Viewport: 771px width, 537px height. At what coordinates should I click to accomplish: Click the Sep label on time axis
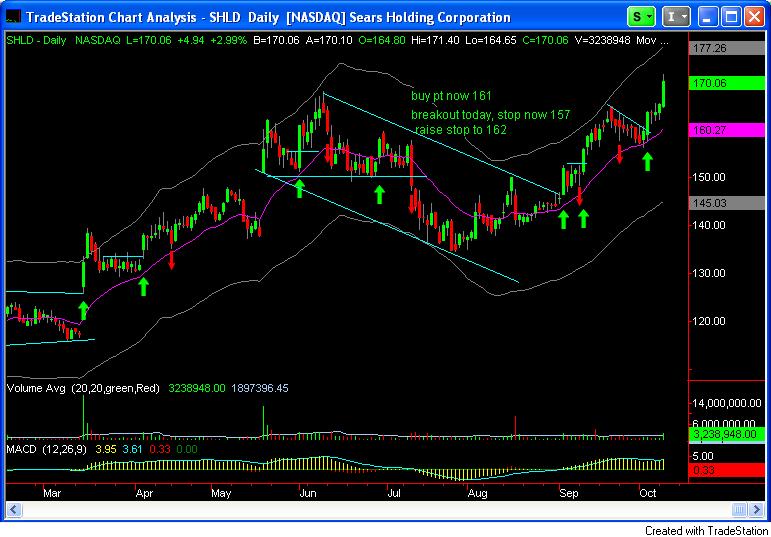pyautogui.click(x=568, y=493)
